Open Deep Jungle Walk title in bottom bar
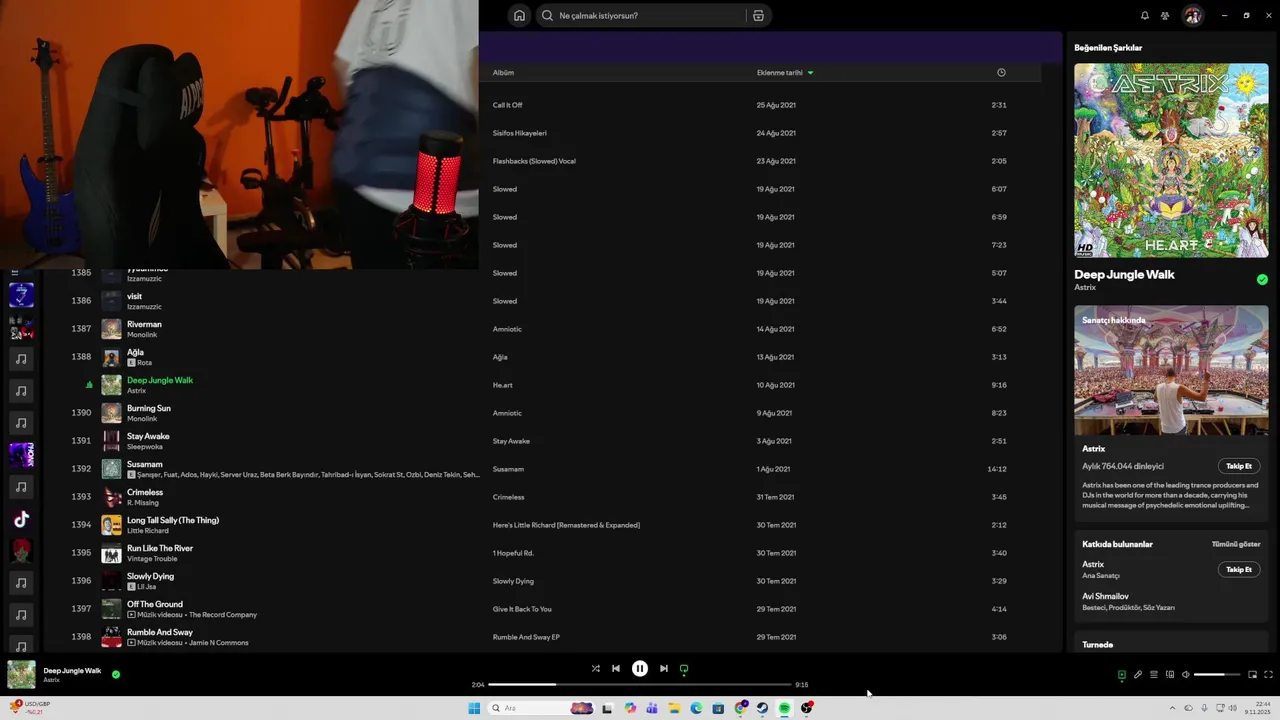 tap(72, 670)
